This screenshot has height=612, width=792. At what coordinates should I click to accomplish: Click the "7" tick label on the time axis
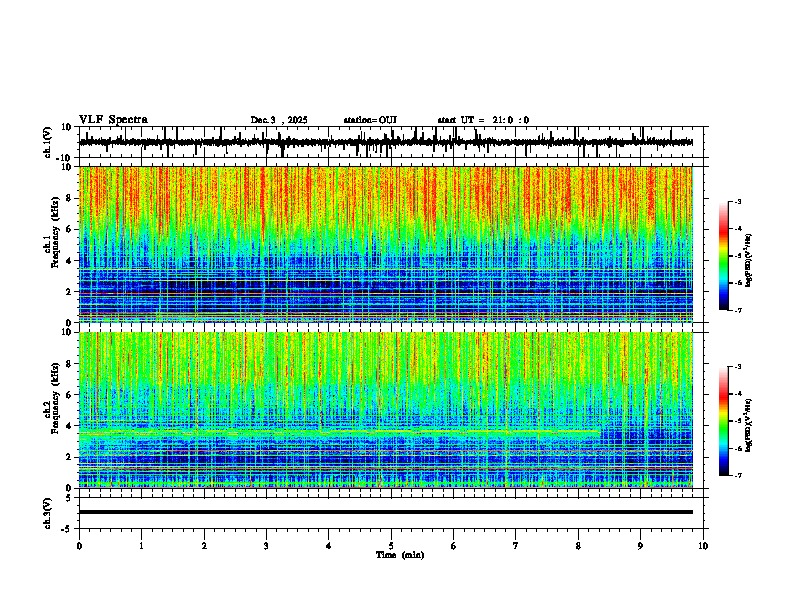coord(516,546)
